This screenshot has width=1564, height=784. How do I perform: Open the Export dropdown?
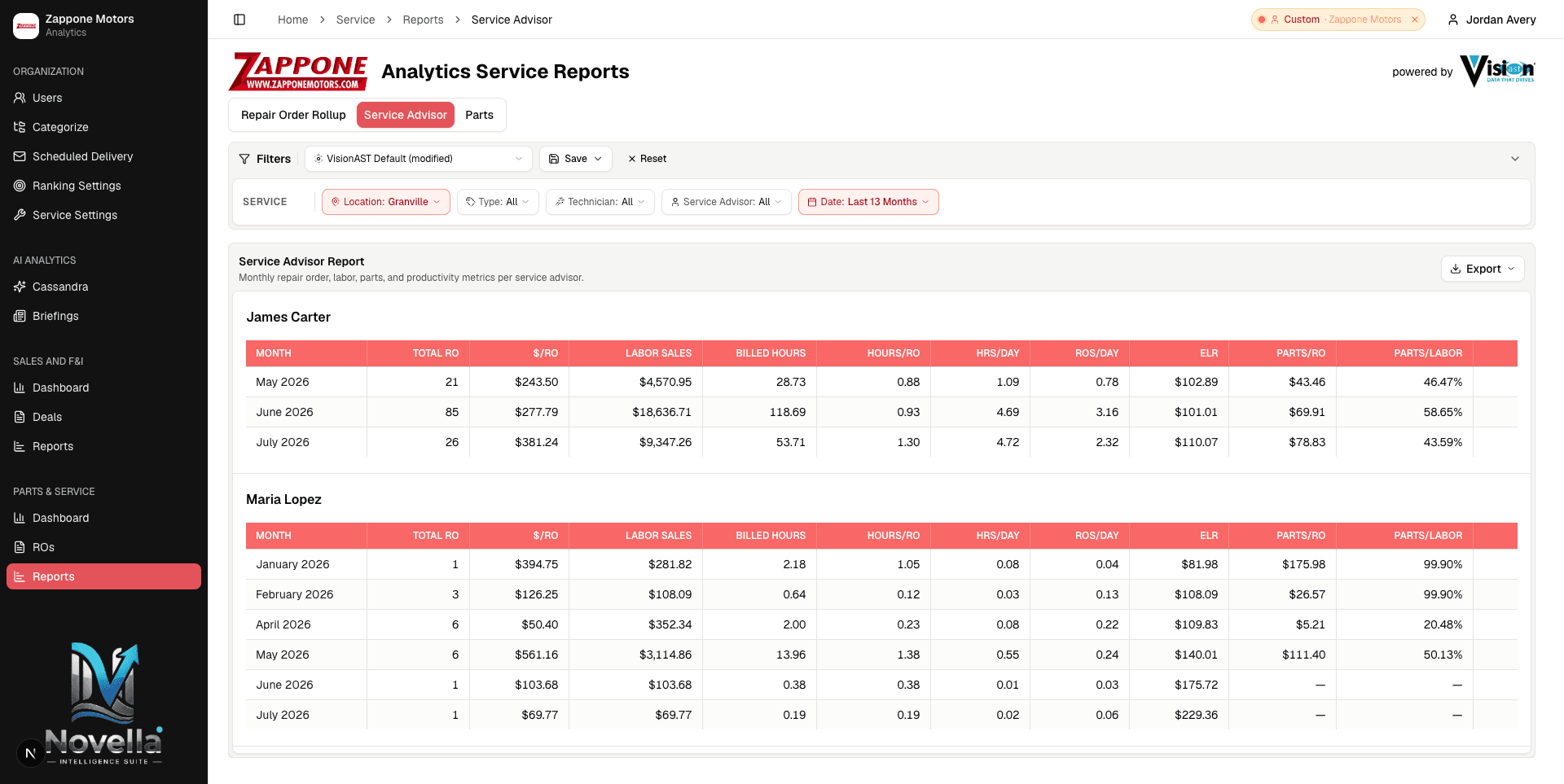[x=1483, y=269]
